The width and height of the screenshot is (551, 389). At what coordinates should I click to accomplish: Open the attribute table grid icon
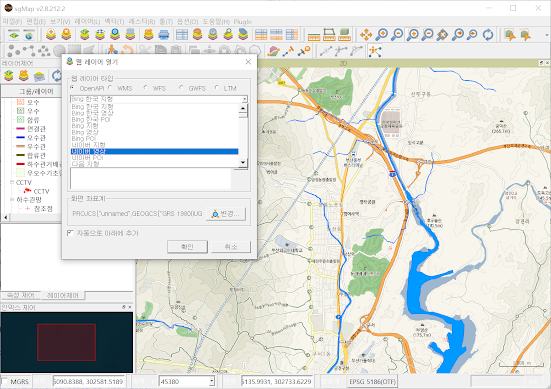tap(182, 35)
